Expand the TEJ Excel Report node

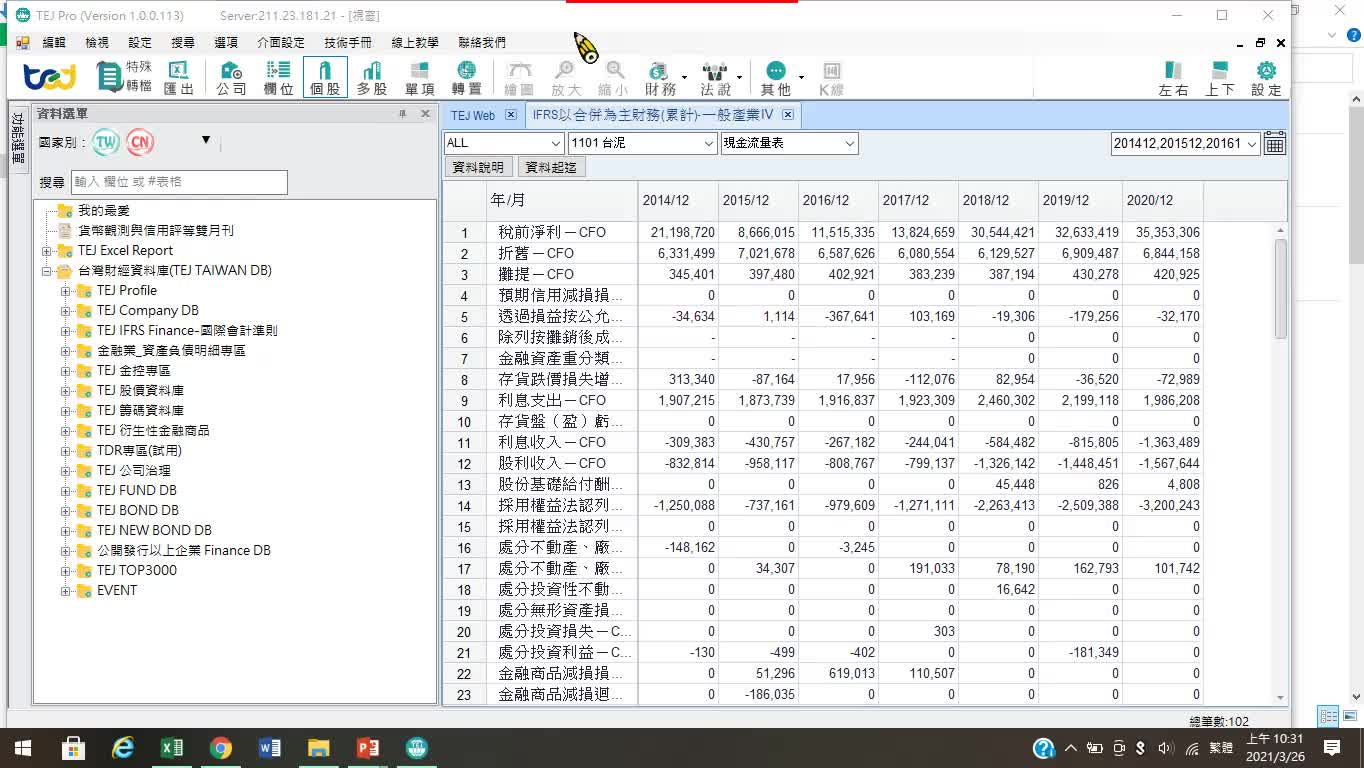[x=47, y=251]
